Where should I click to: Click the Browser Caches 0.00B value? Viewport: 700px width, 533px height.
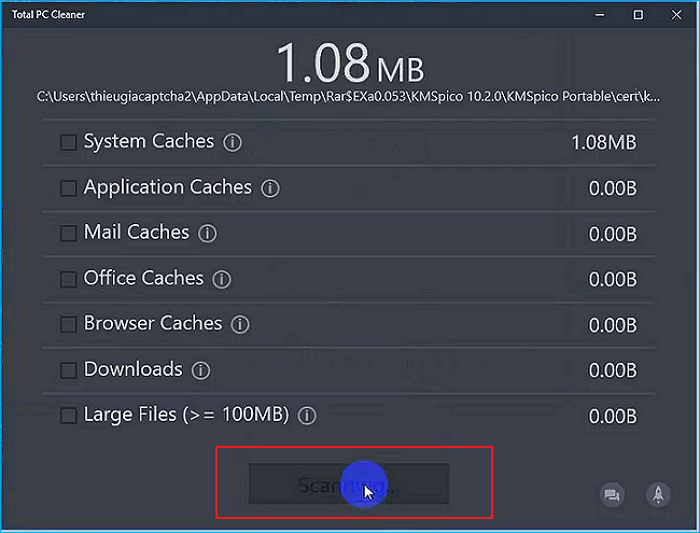point(612,325)
